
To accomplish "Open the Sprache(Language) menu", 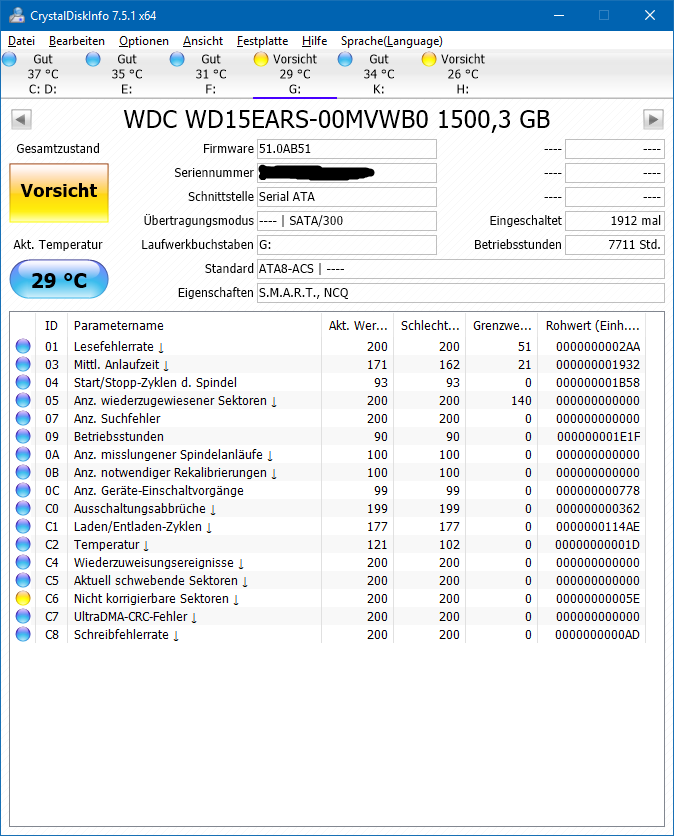I will point(392,41).
